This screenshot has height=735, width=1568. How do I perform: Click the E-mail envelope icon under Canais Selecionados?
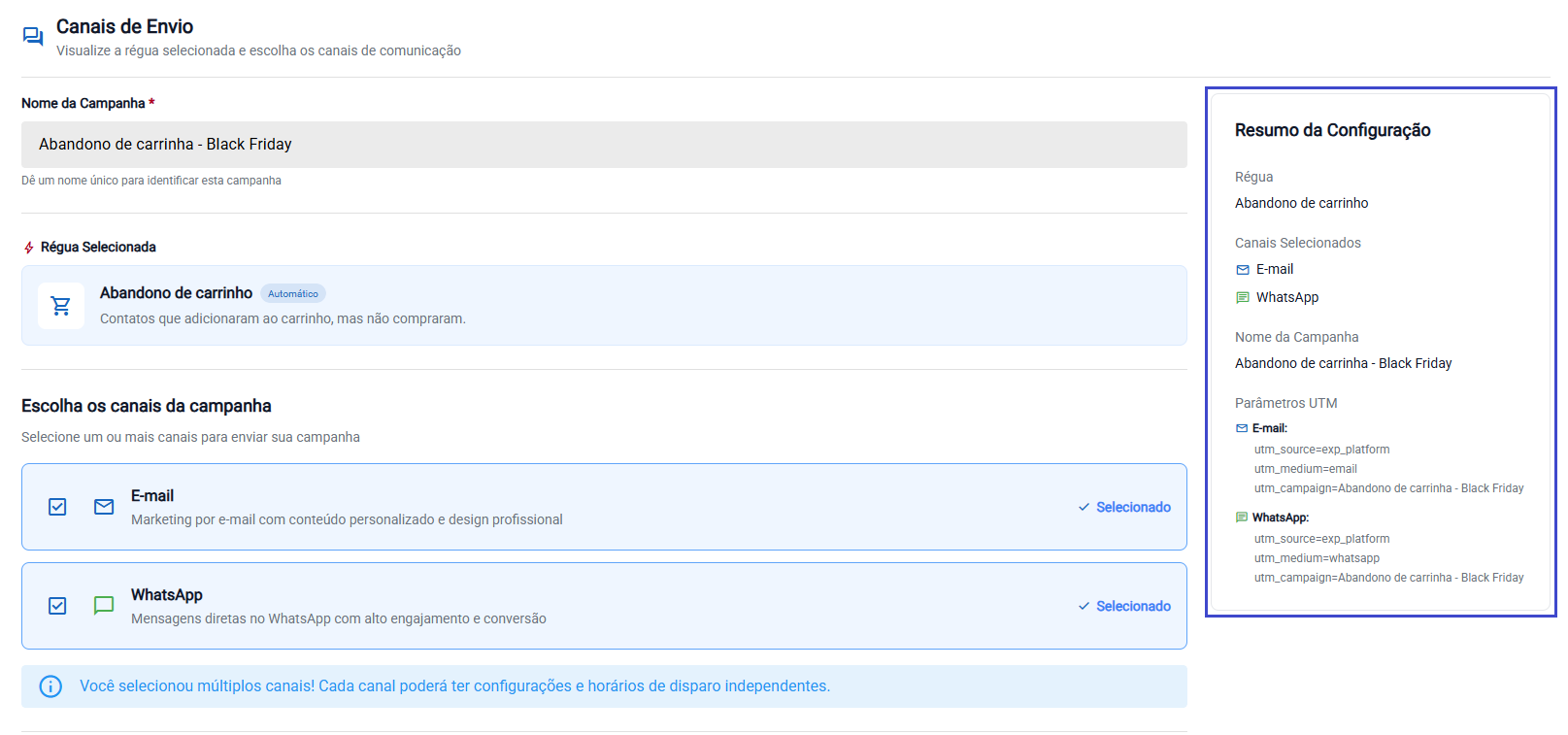[x=1243, y=270]
